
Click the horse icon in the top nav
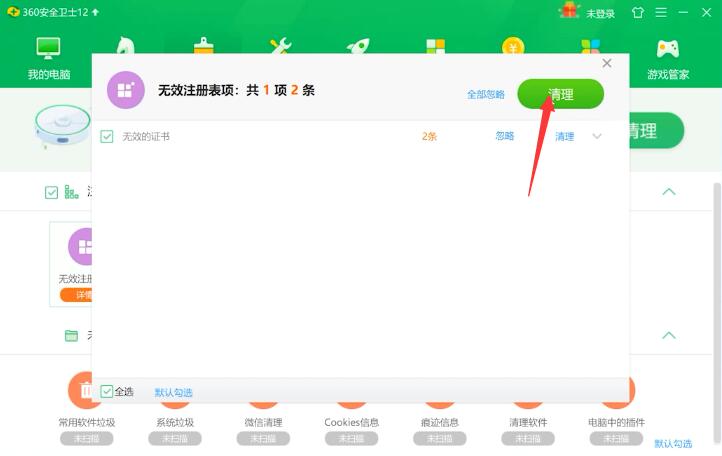coord(125,45)
